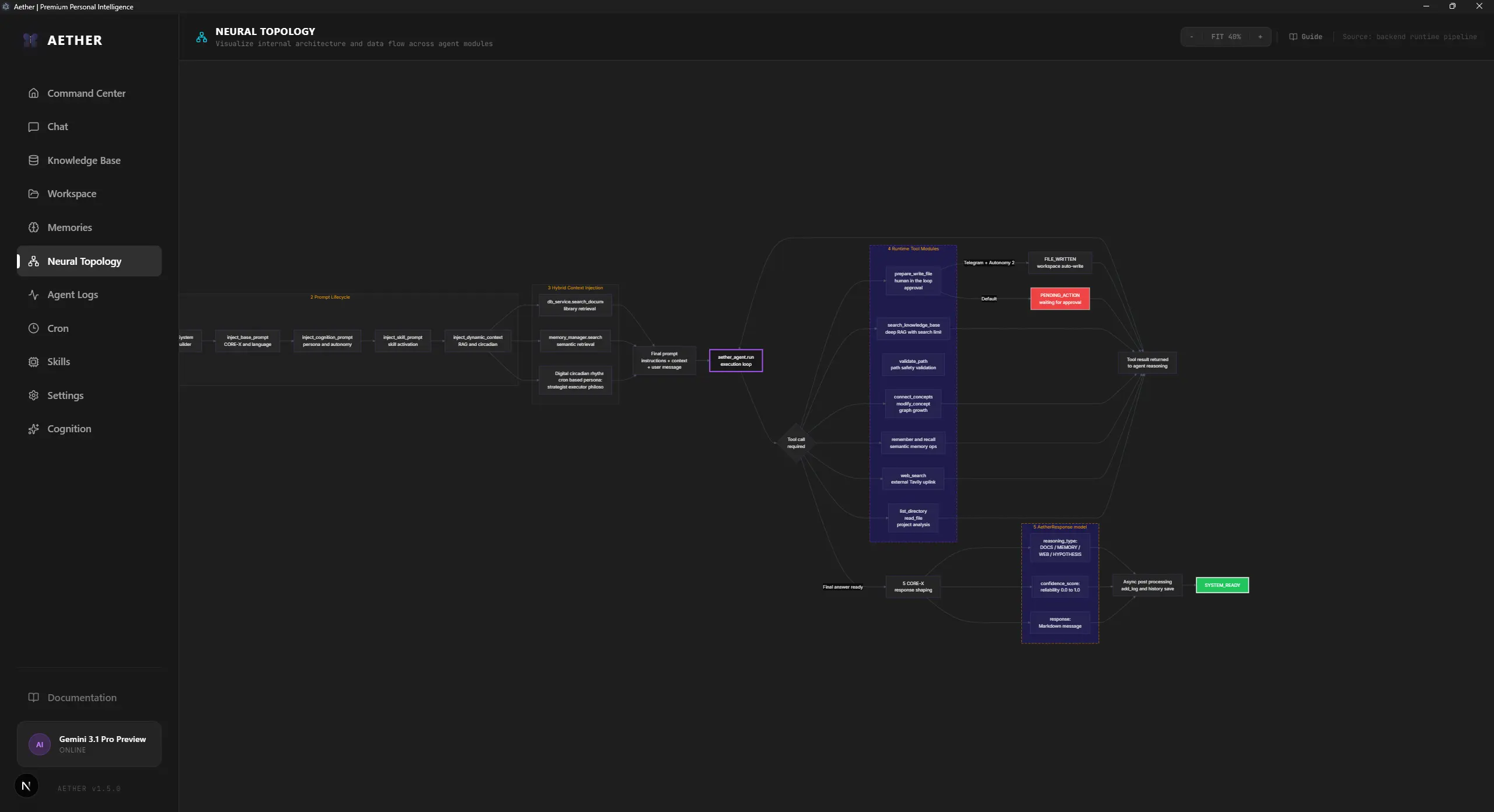
Task: Select the list_directory read_file node
Action: (913, 518)
